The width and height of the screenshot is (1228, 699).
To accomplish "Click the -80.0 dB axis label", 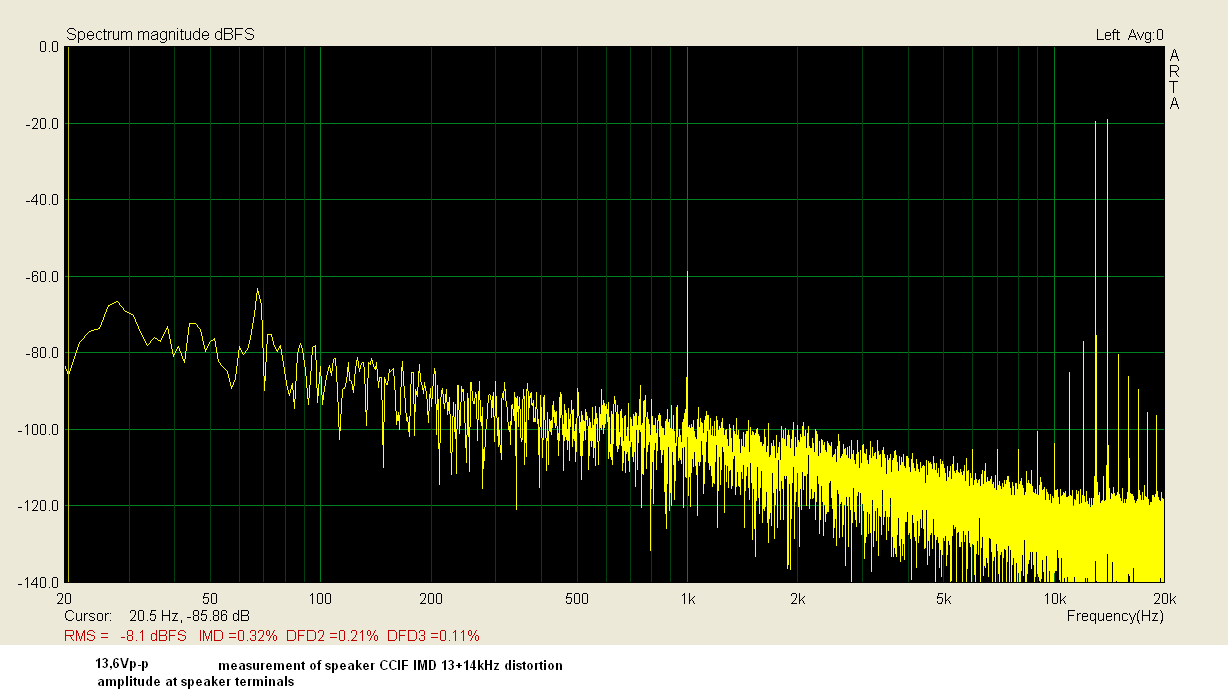I will (x=44, y=353).
